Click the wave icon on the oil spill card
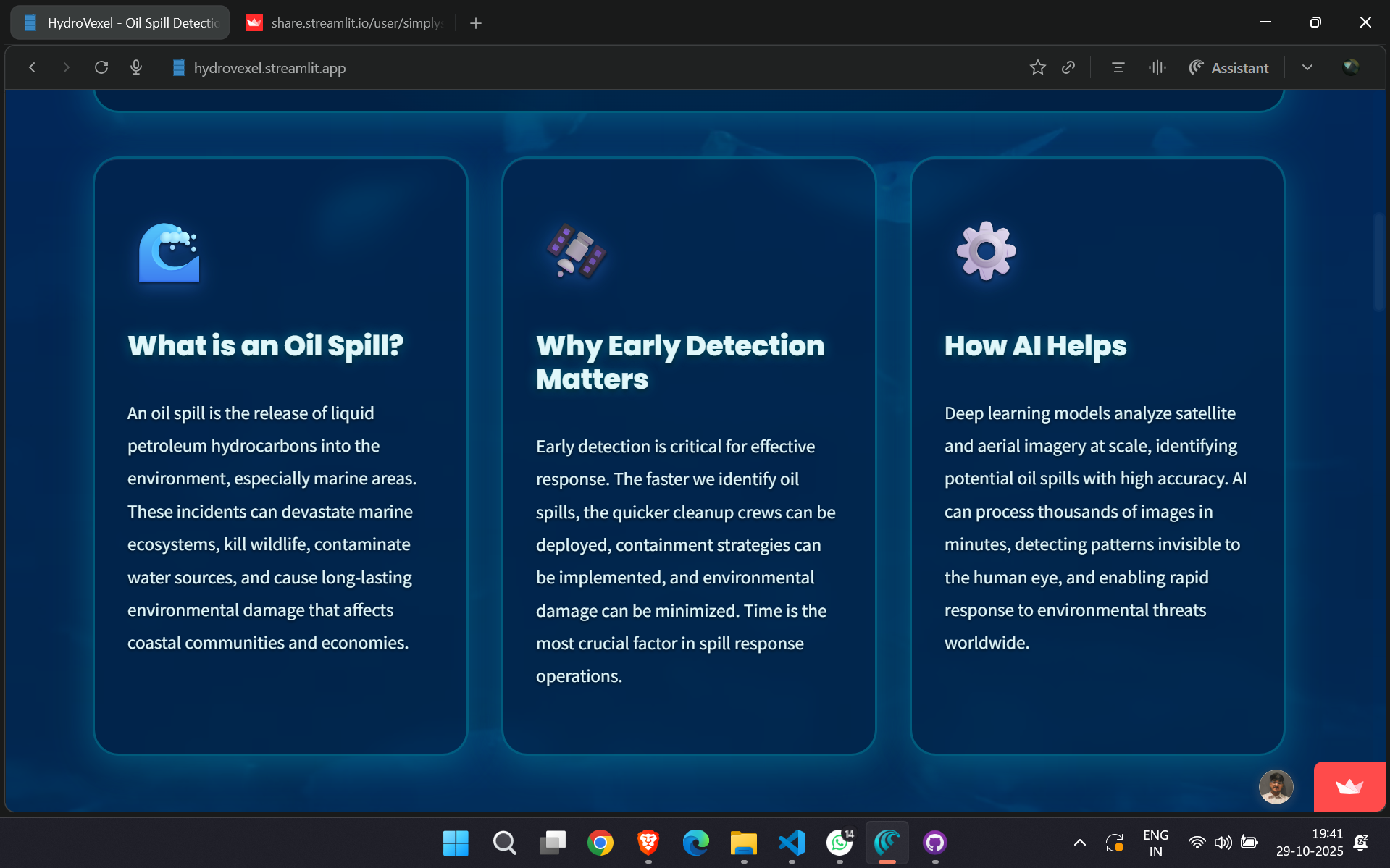 pyautogui.click(x=169, y=253)
